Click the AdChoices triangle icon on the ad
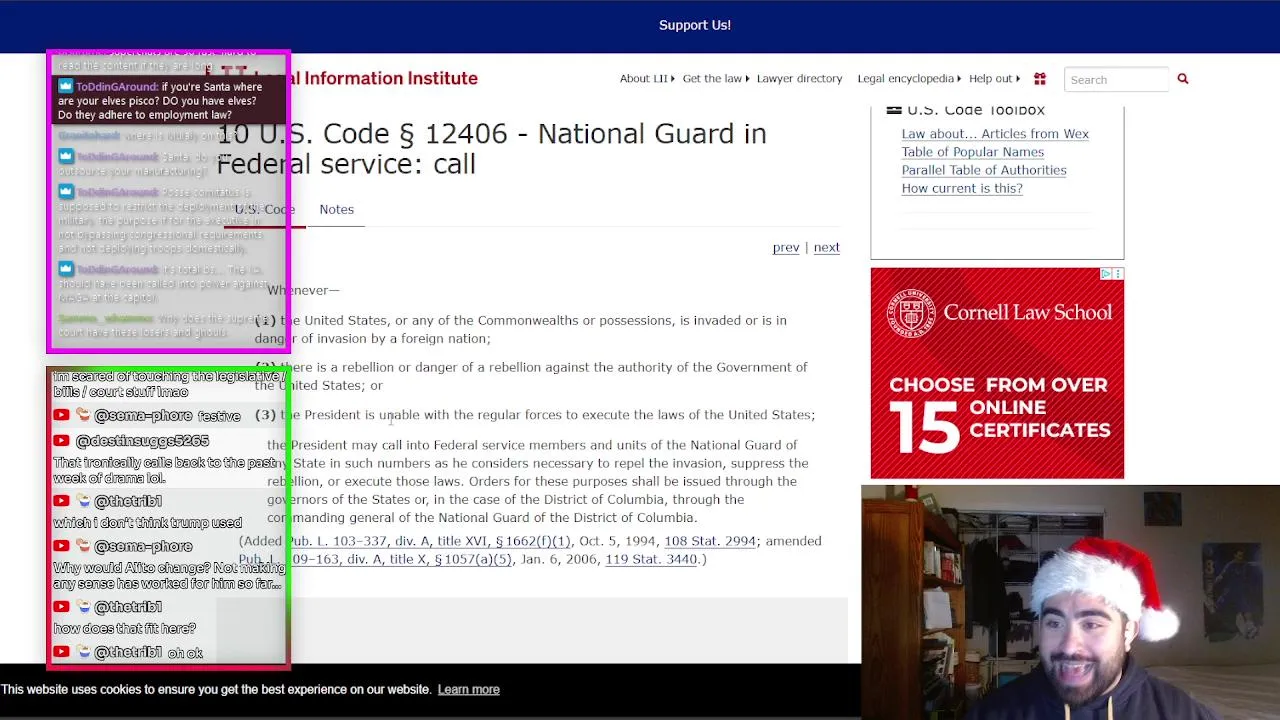Screen dimensions: 1280x720 pyautogui.click(x=1107, y=274)
